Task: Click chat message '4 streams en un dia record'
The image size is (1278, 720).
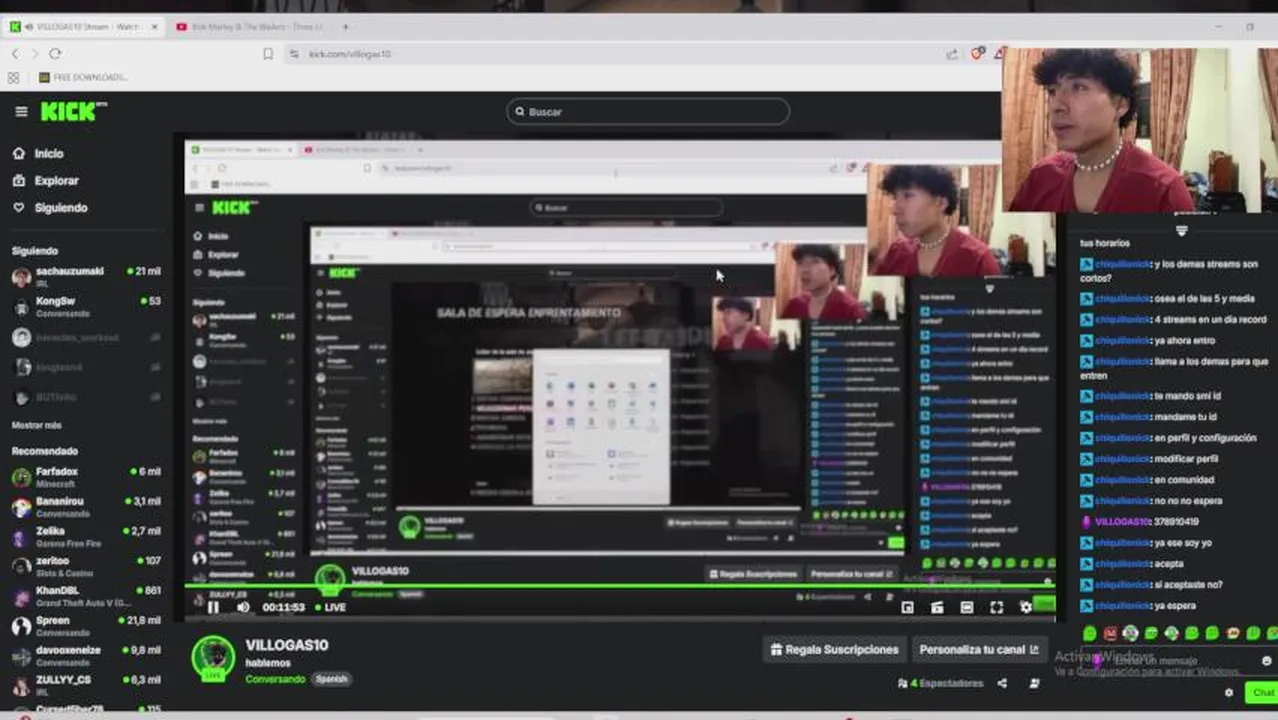Action: [1210, 320]
